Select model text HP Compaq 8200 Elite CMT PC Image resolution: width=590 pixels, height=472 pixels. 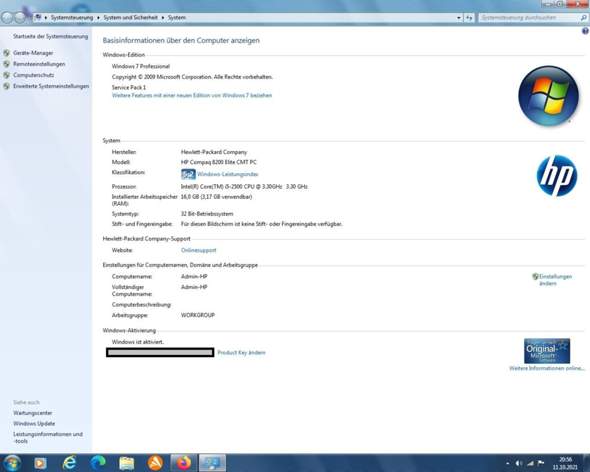219,162
